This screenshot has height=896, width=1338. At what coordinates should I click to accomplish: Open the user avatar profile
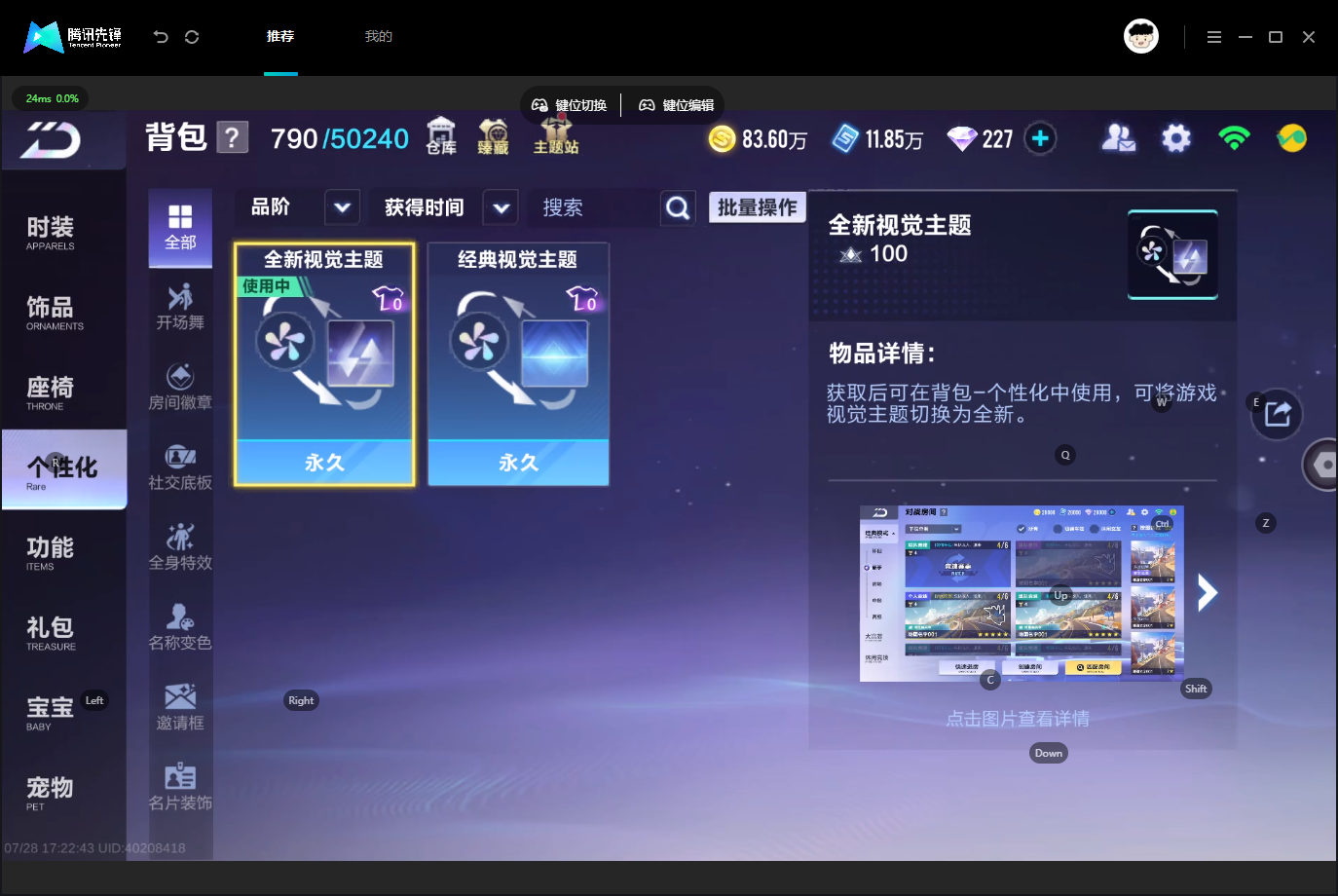[x=1141, y=36]
